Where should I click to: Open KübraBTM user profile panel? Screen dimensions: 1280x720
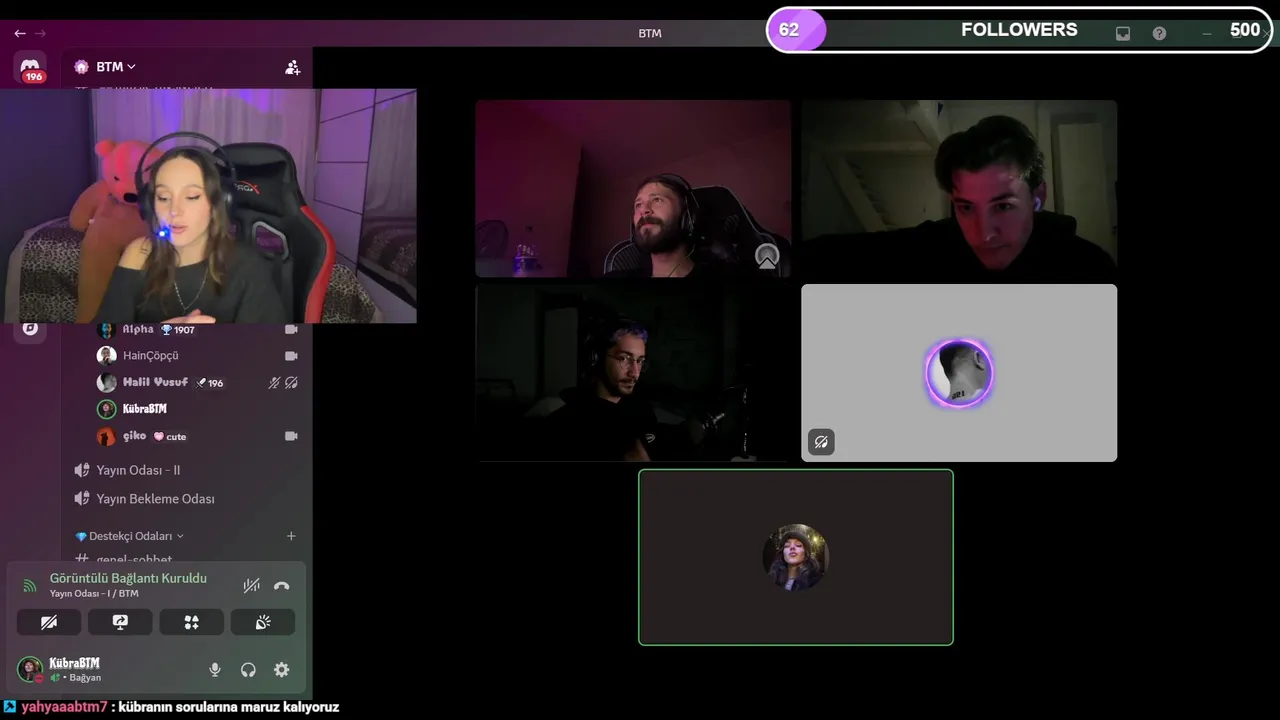(x=62, y=669)
